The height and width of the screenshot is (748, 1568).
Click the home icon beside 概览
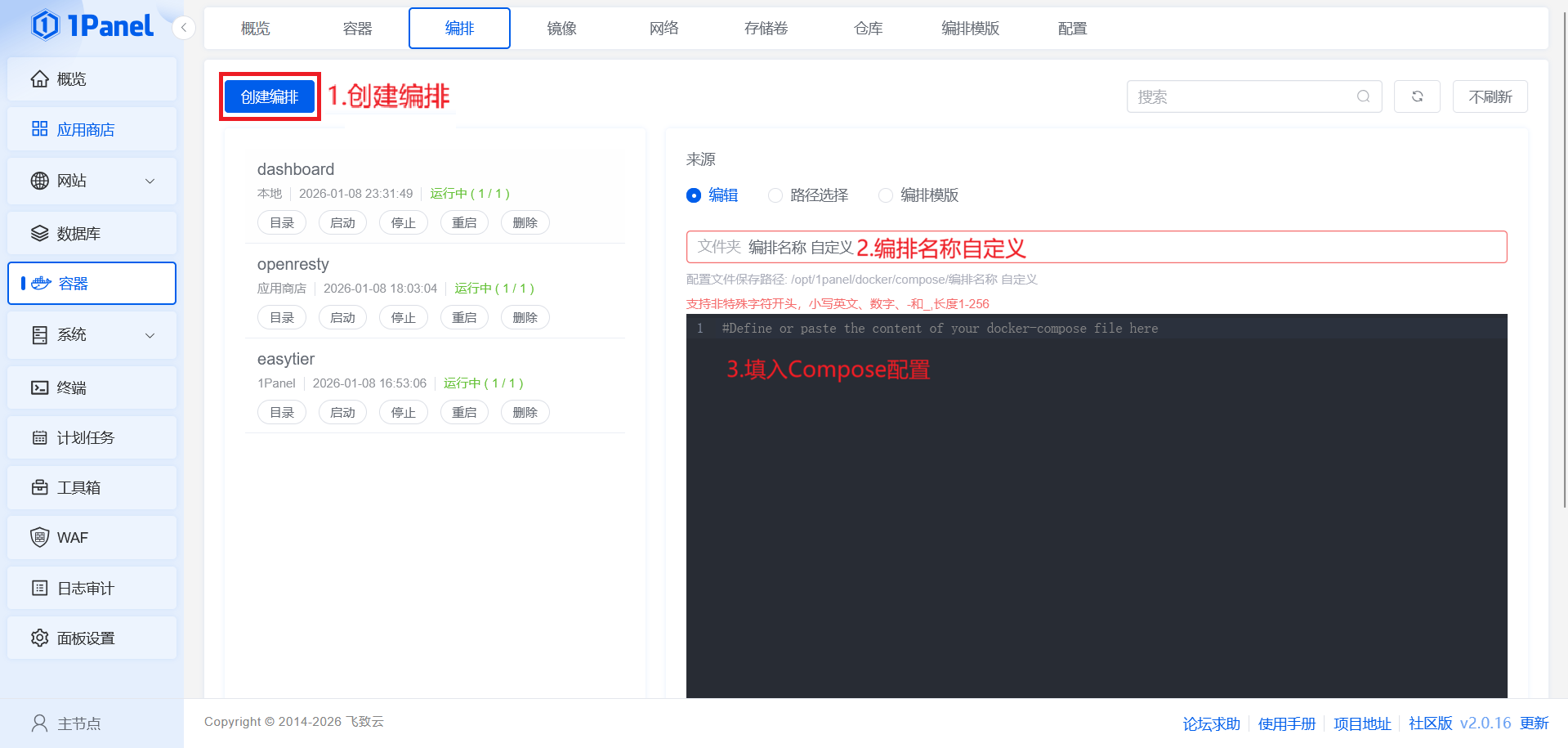[39, 78]
